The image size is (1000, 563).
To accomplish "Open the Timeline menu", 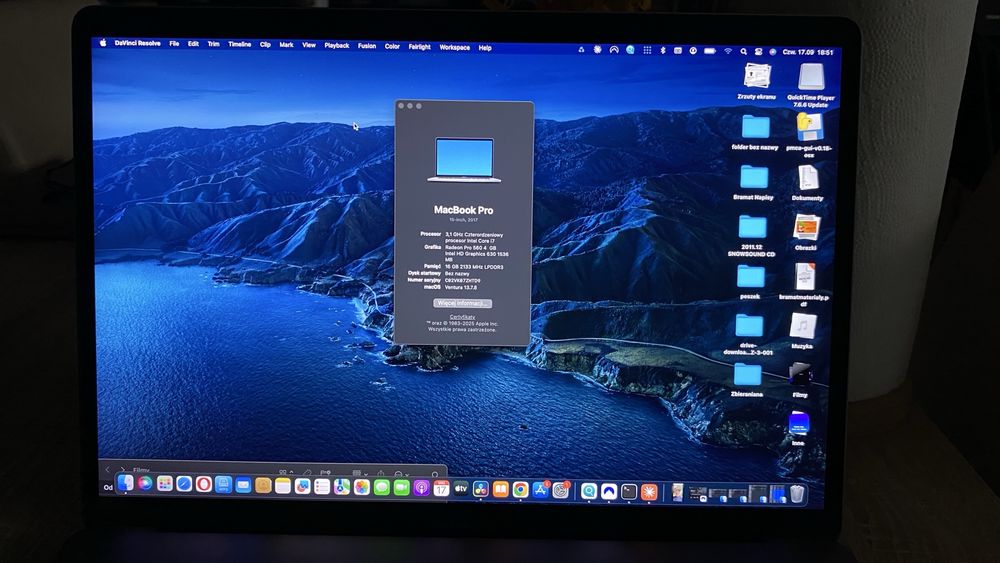I will click(x=240, y=45).
